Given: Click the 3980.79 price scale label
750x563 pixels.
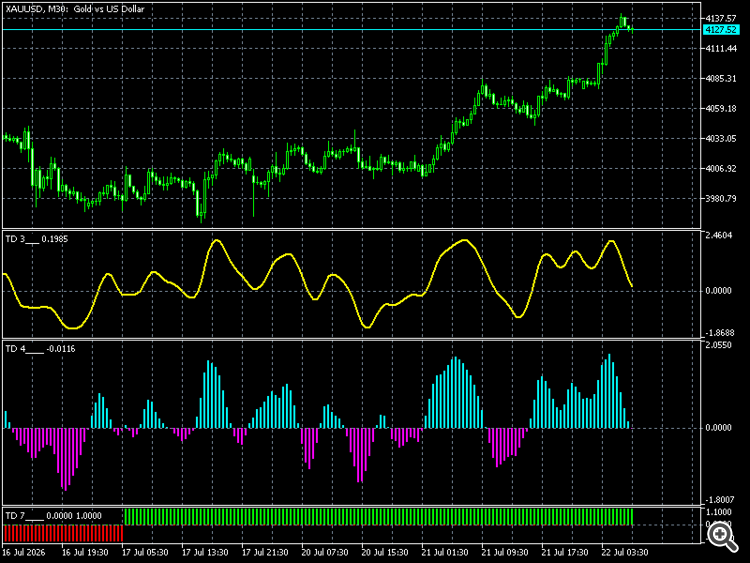Looking at the screenshot, I should click(721, 199).
